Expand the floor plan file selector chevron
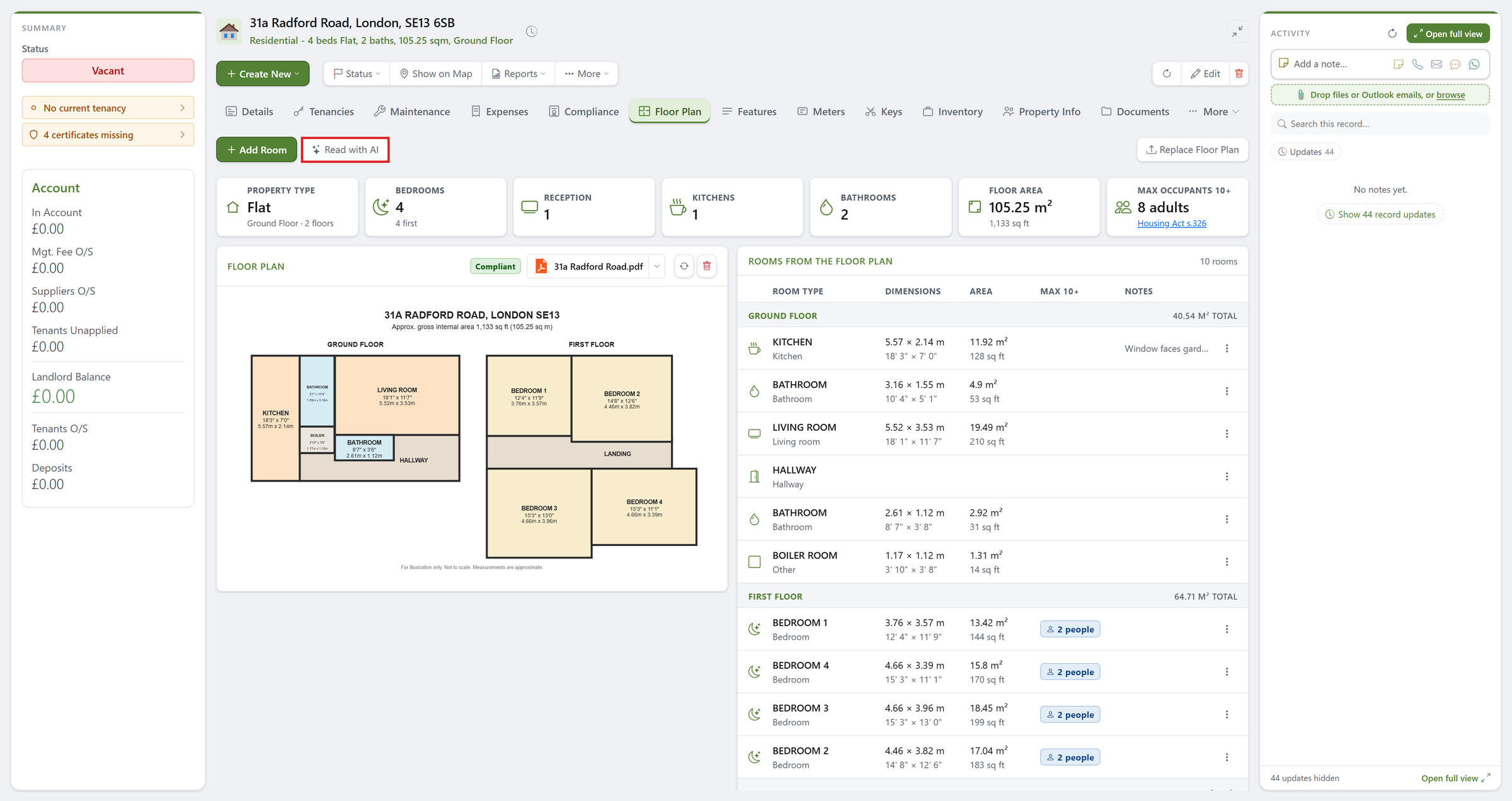Screen dimensions: 1512x801 [657, 266]
